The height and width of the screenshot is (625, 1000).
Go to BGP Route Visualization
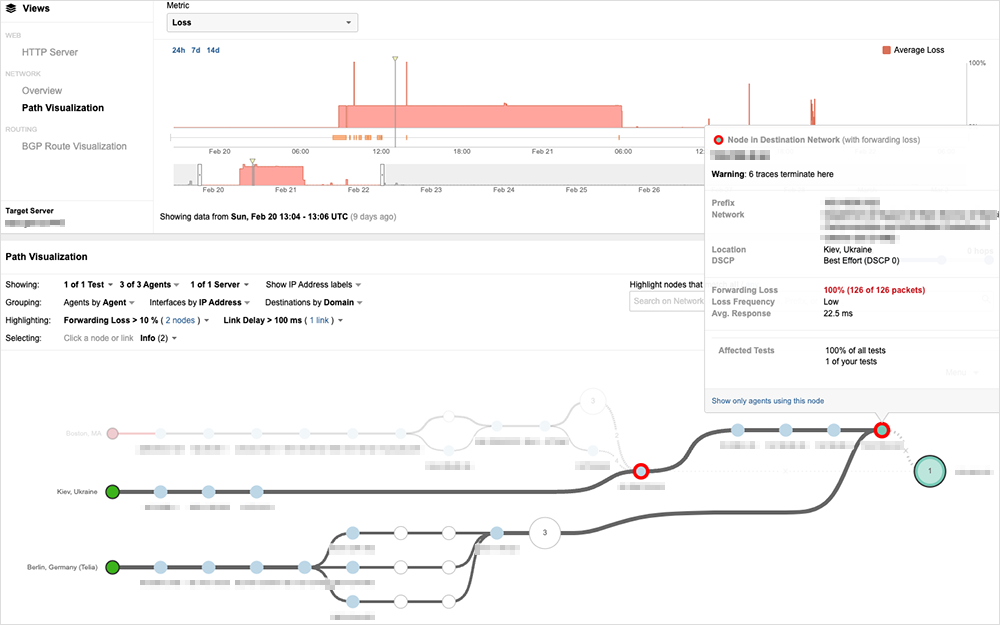(74, 146)
